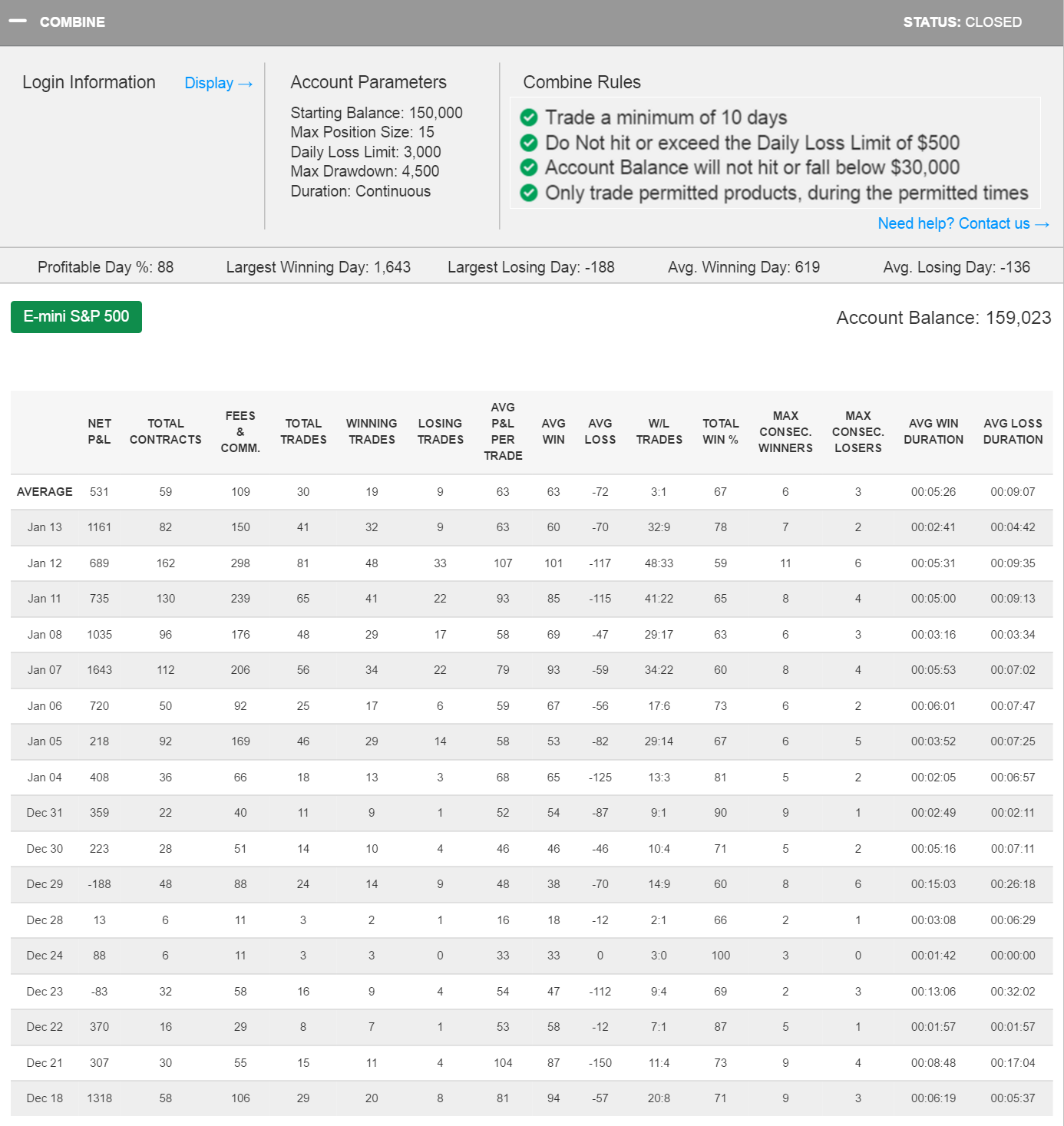
Task: Click the green check next to Trade minimum 10 days
Action: (x=529, y=117)
